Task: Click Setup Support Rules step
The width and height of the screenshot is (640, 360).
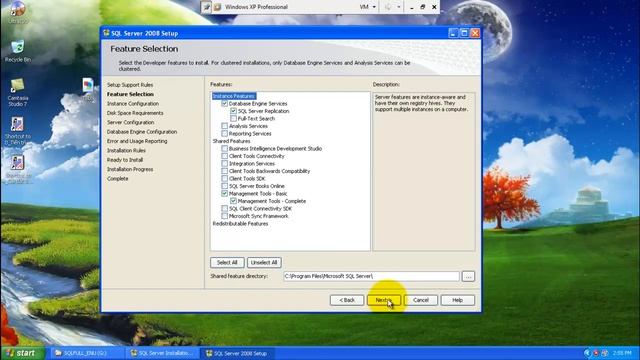Action: coord(130,85)
